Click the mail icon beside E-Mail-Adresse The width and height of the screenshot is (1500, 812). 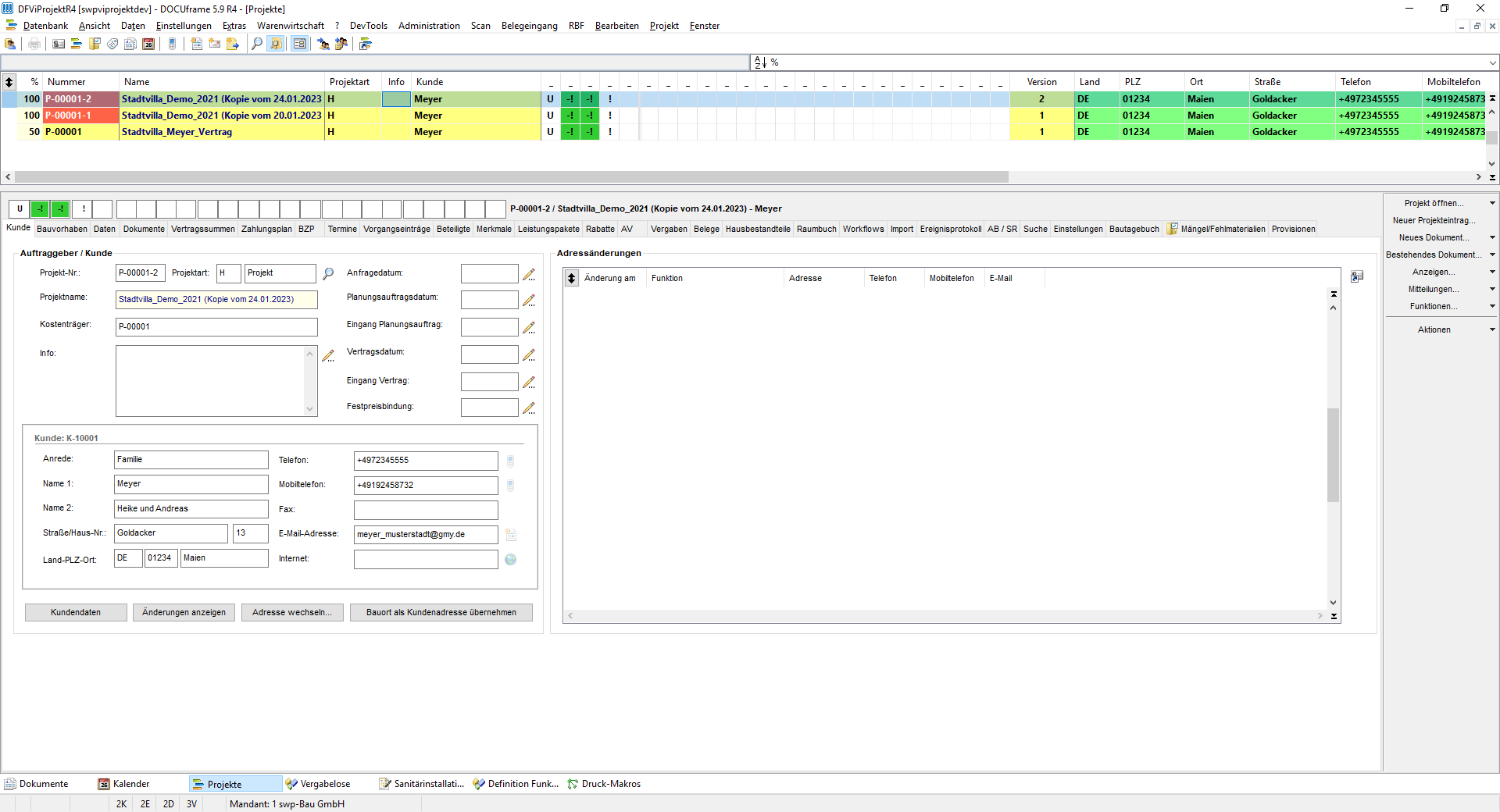[x=511, y=535]
